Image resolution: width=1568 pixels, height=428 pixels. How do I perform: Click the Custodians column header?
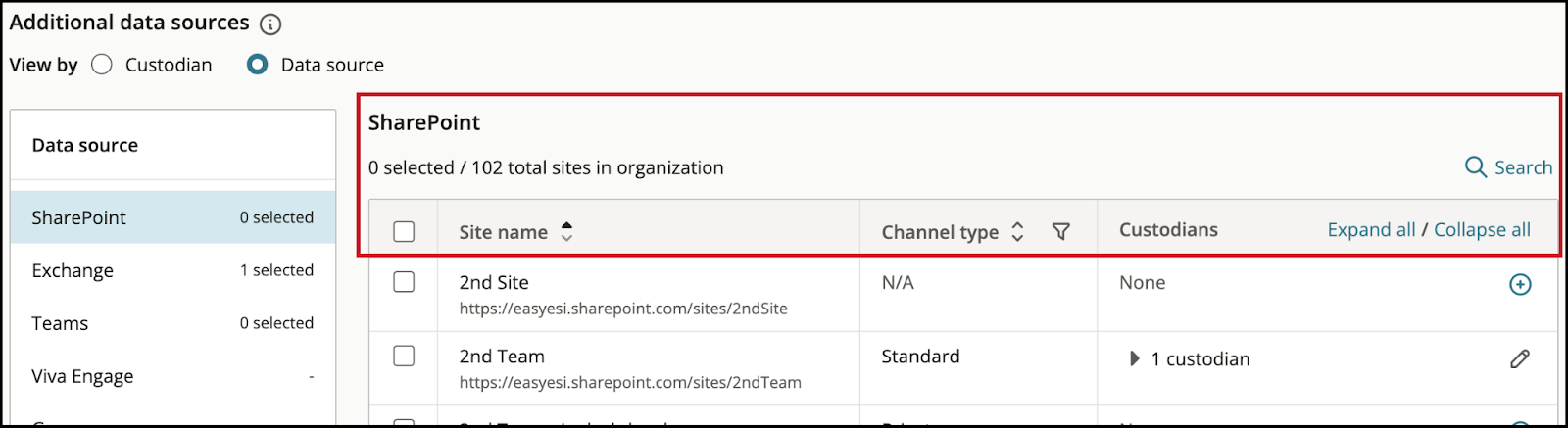[x=1168, y=229]
